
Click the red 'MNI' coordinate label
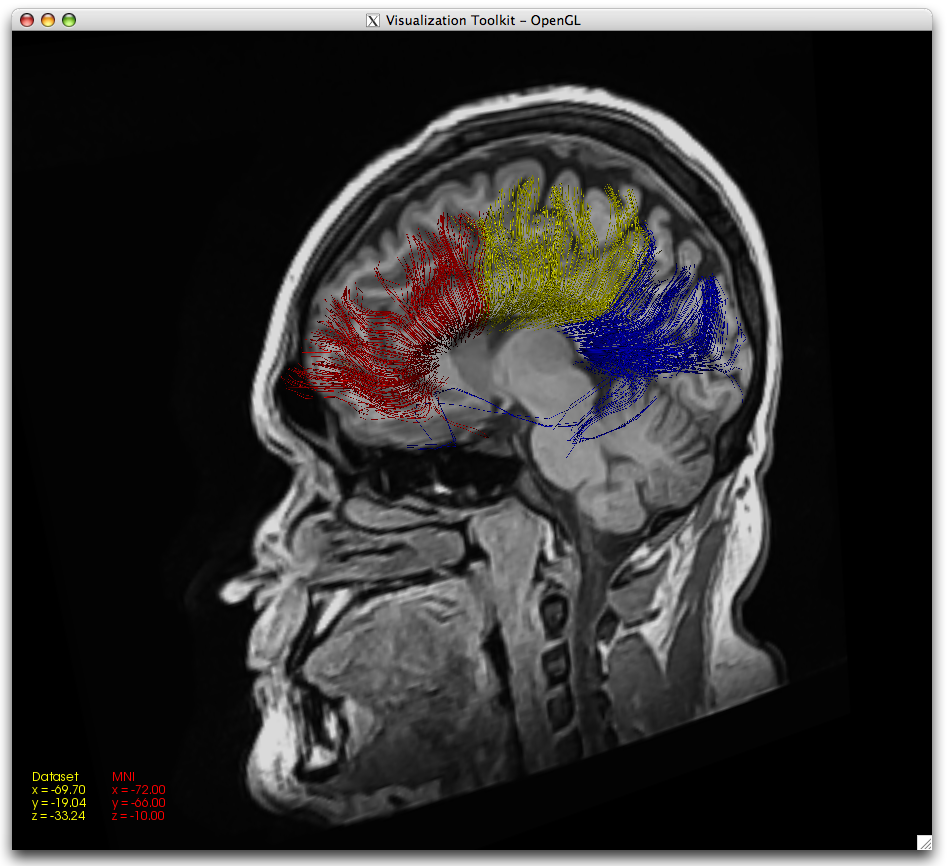click(123, 776)
